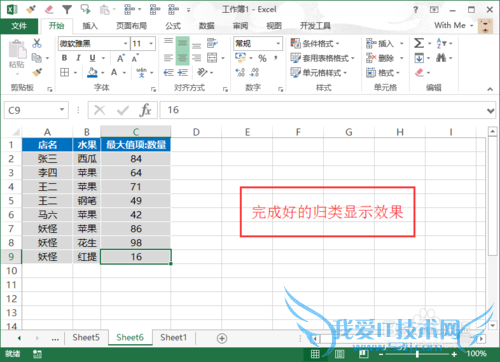Toggle Bold formatting

coord(64,58)
